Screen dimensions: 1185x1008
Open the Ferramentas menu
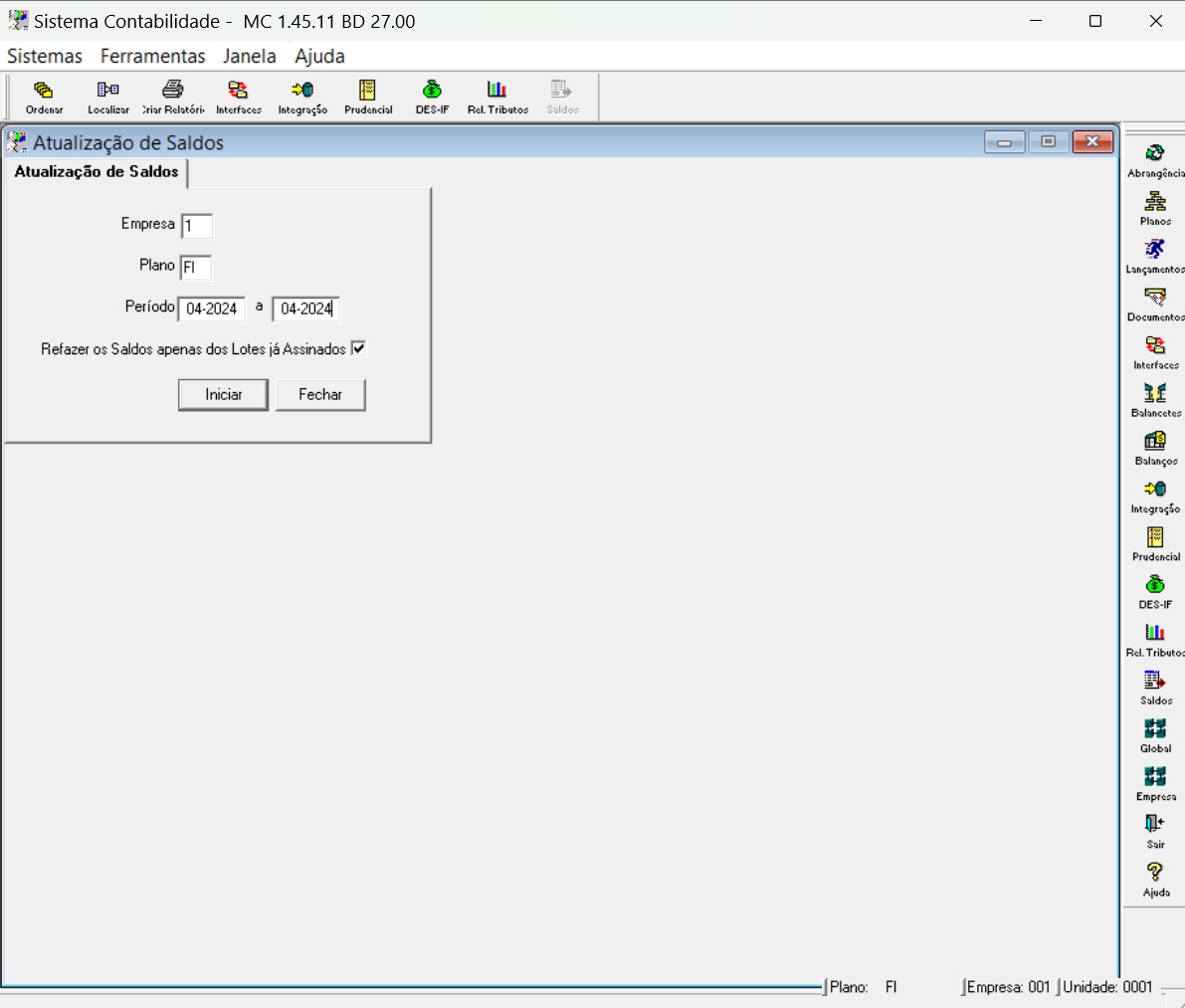point(152,56)
